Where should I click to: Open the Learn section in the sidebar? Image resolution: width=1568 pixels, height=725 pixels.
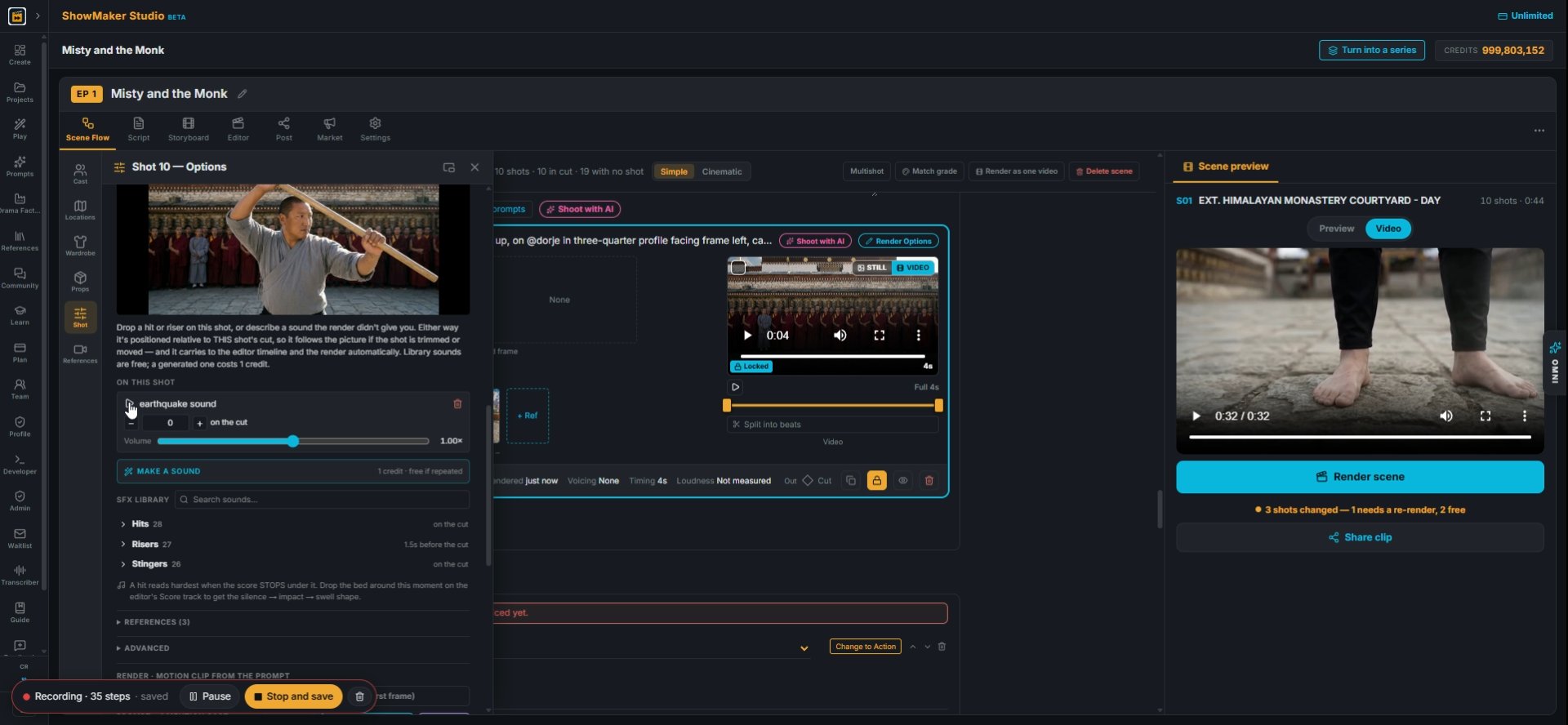(x=20, y=315)
